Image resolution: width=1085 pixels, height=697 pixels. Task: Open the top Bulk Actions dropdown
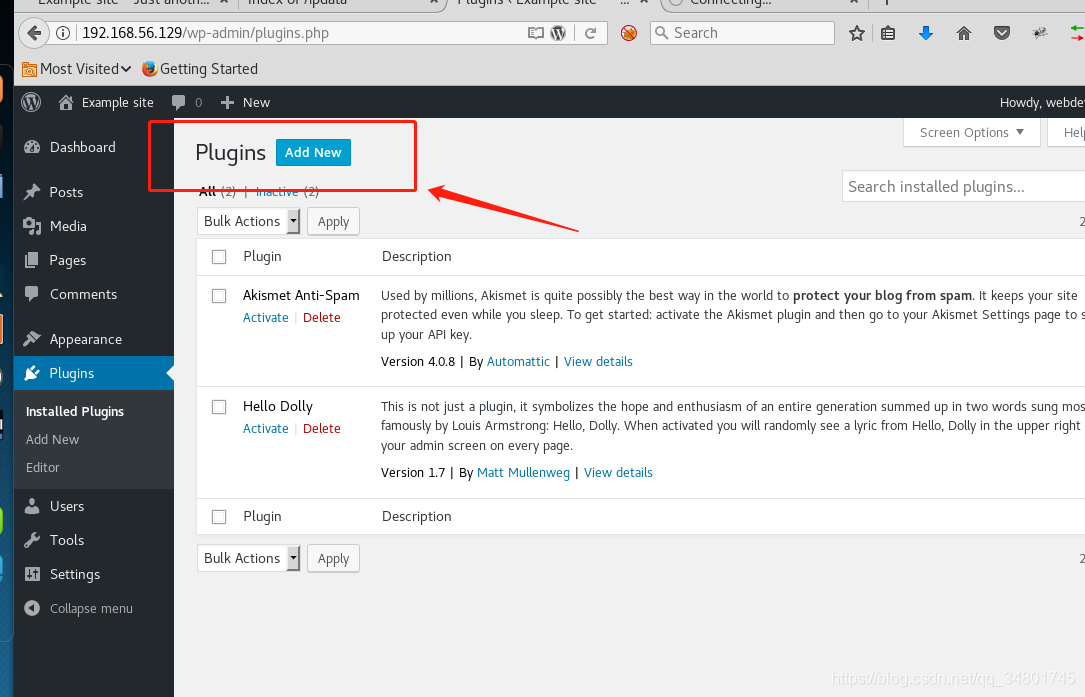coord(249,221)
